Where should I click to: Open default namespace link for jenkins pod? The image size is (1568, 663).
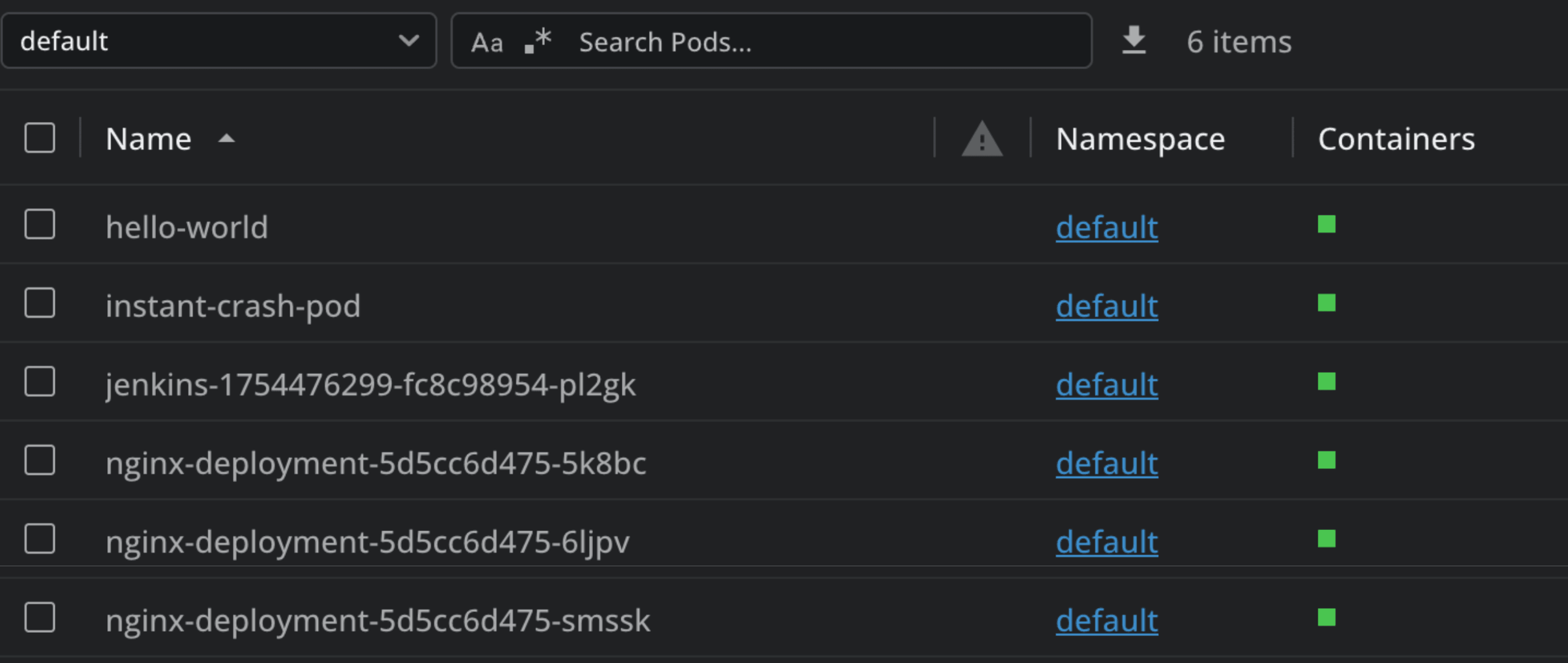(x=1106, y=384)
